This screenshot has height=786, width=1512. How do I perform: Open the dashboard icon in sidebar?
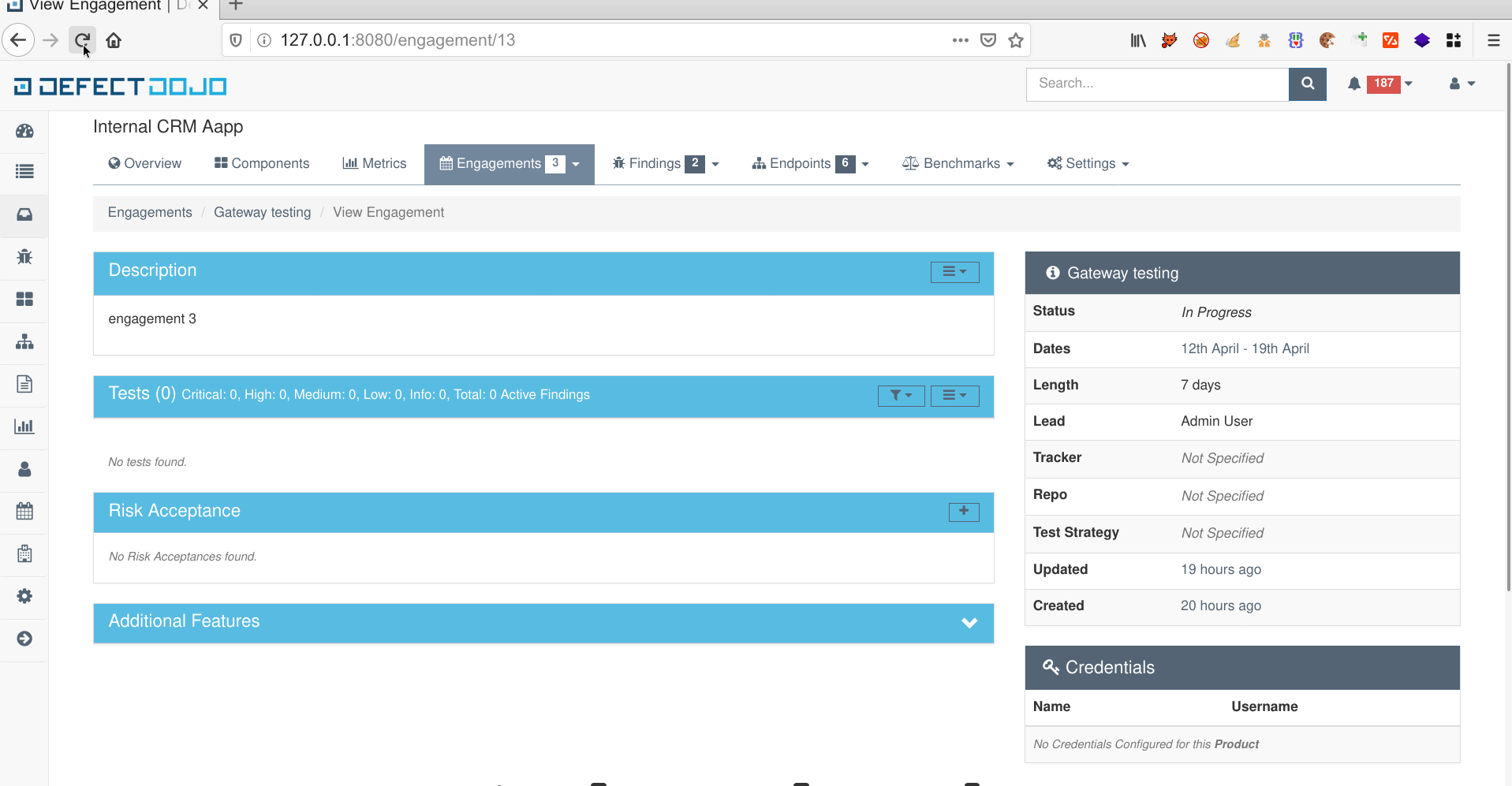point(24,131)
